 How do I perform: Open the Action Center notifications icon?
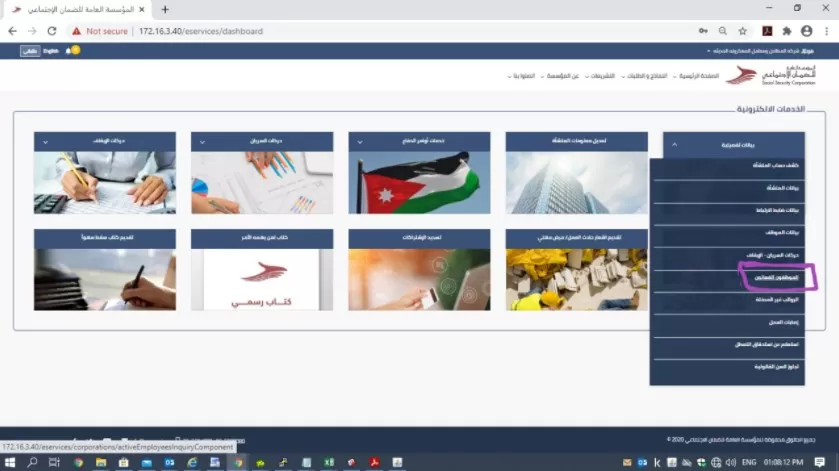click(820, 462)
